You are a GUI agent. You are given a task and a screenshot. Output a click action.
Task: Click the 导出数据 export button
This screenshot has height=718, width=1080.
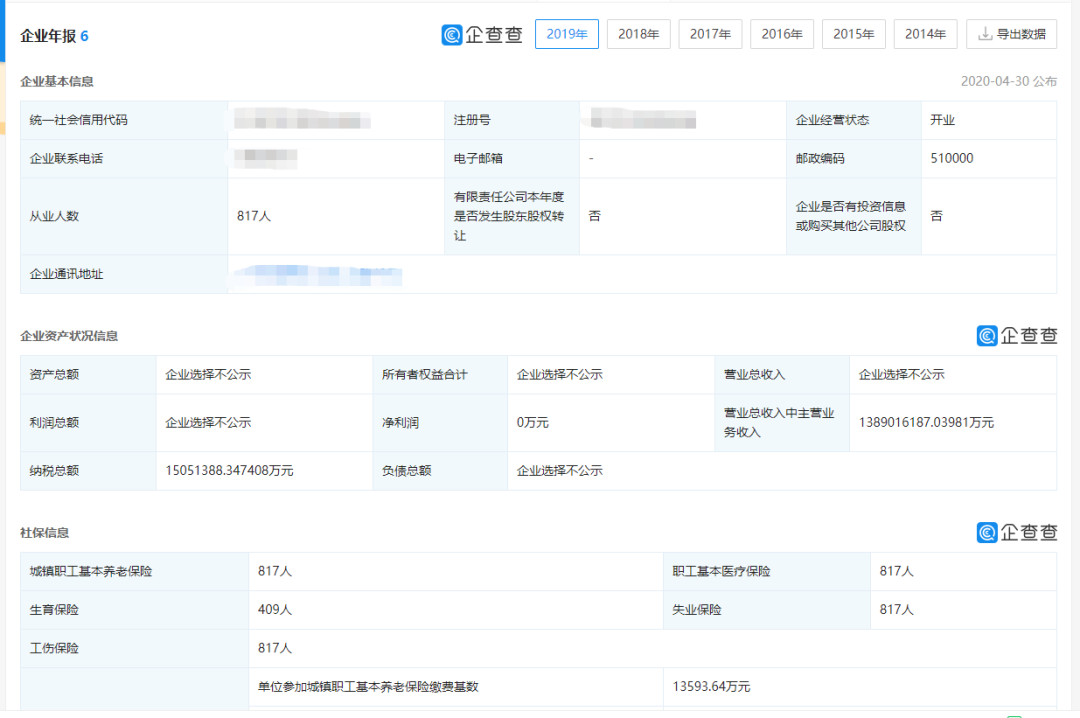(1011, 34)
